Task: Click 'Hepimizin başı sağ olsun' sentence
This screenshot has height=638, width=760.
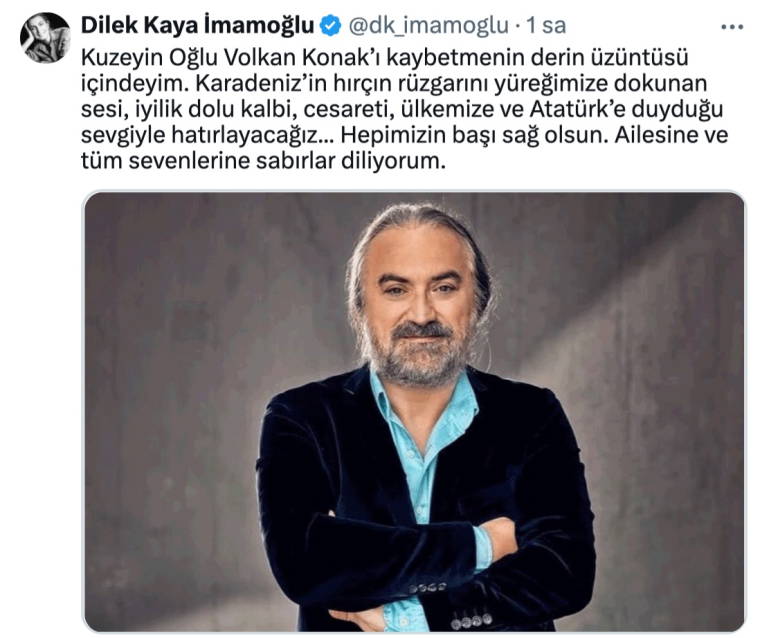Action: coord(474,136)
